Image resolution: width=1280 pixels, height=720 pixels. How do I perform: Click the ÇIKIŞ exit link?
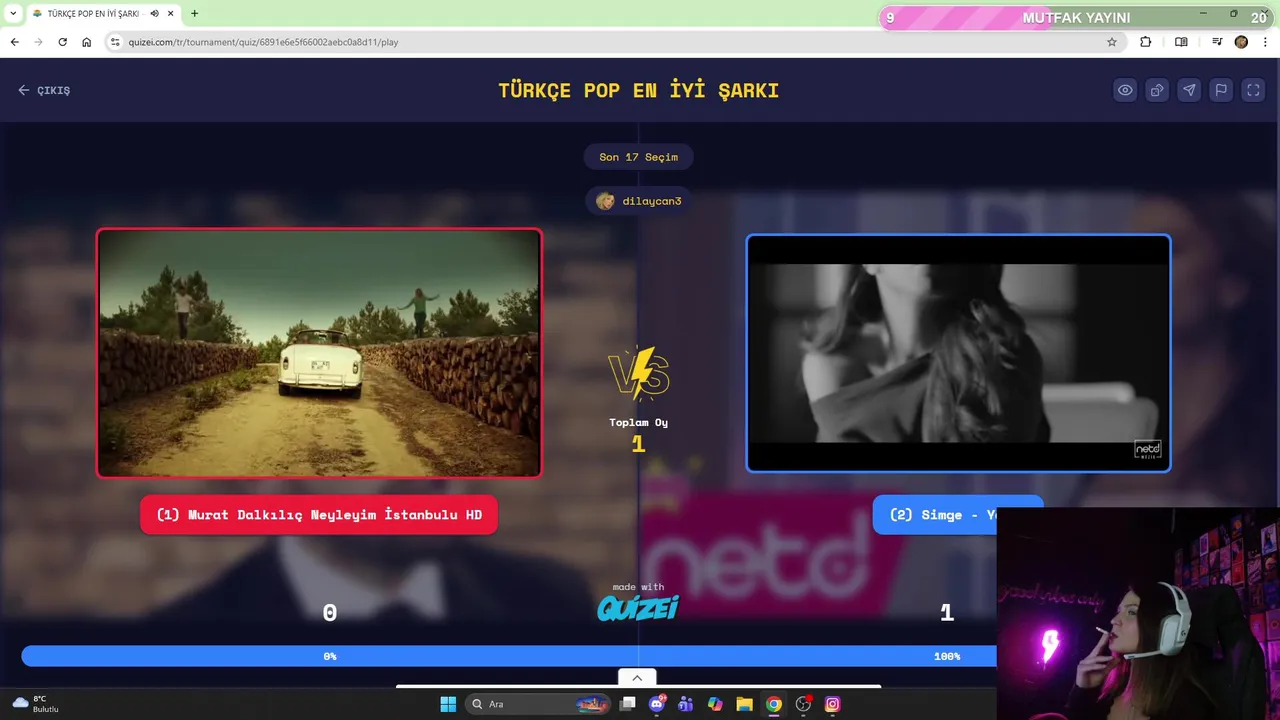(x=44, y=90)
